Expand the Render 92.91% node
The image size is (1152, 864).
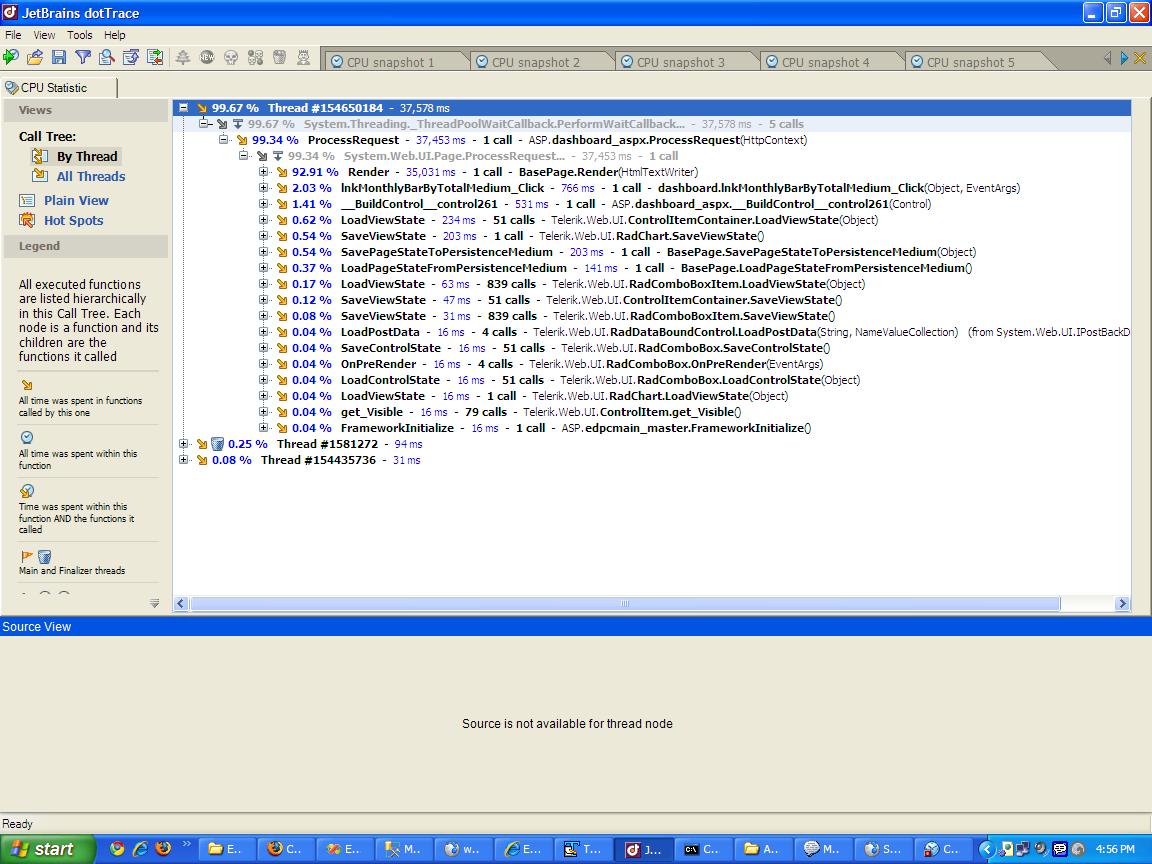(x=263, y=172)
